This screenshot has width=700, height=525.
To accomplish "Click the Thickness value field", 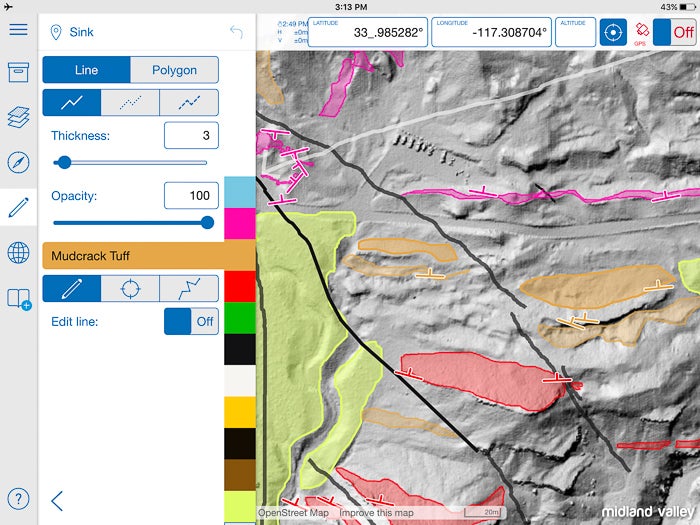I will (x=190, y=136).
